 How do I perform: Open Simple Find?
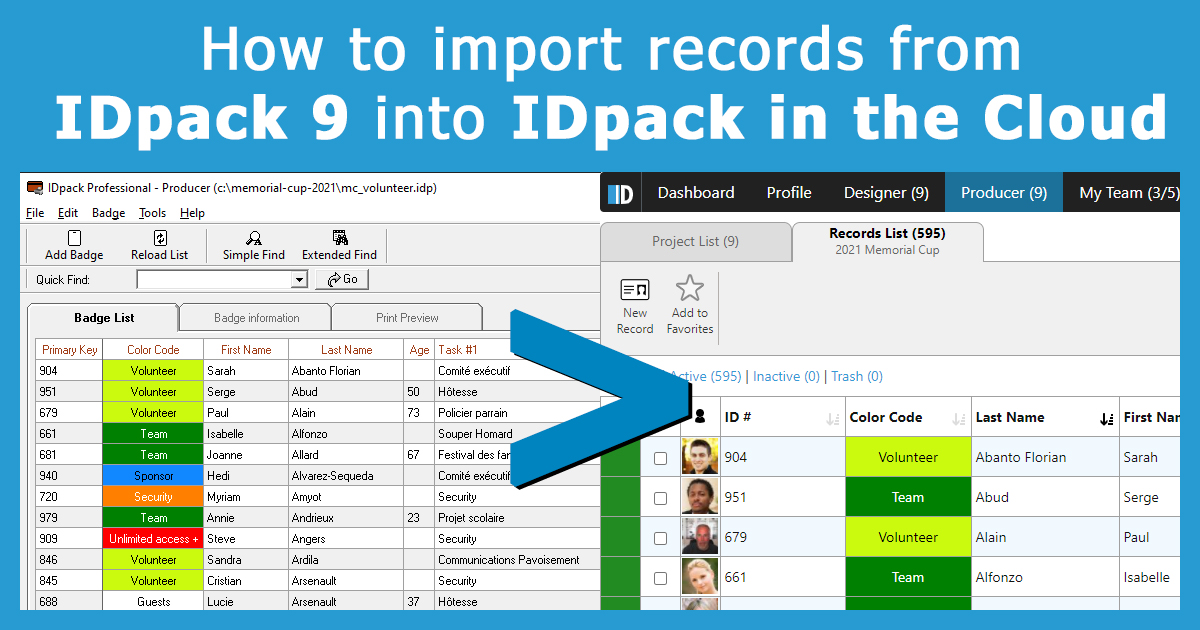[253, 244]
